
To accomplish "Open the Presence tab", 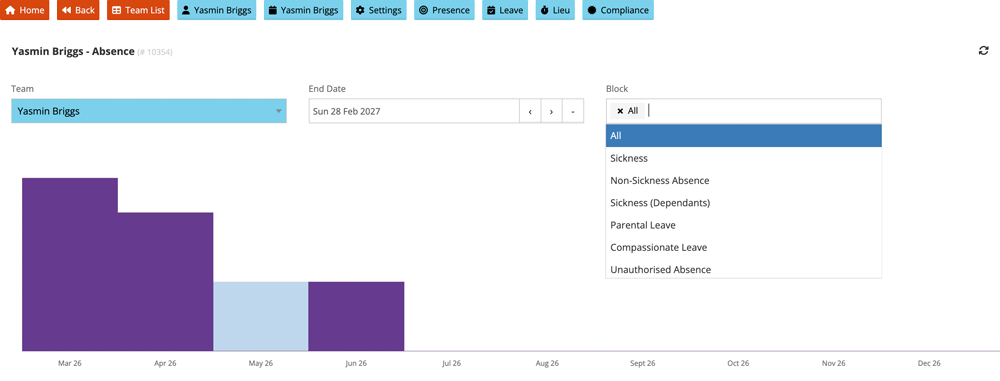I will pos(444,10).
